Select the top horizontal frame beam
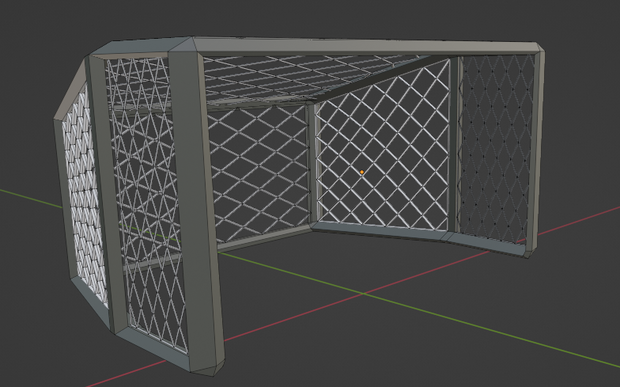The image size is (620, 387). click(x=368, y=47)
